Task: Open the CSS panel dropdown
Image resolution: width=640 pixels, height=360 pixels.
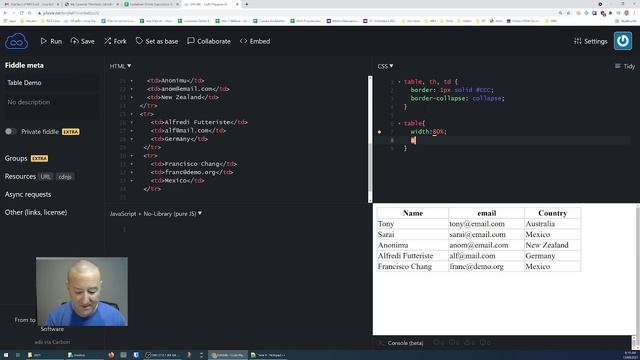Action: 385,66
